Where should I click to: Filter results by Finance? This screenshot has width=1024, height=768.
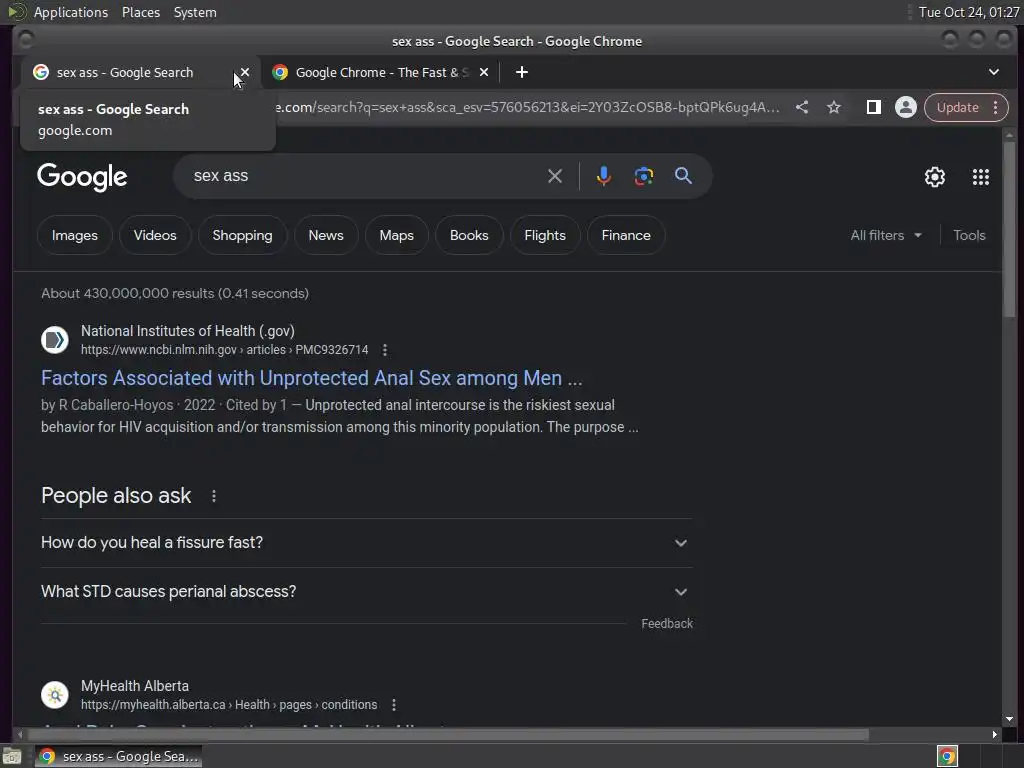tap(626, 235)
